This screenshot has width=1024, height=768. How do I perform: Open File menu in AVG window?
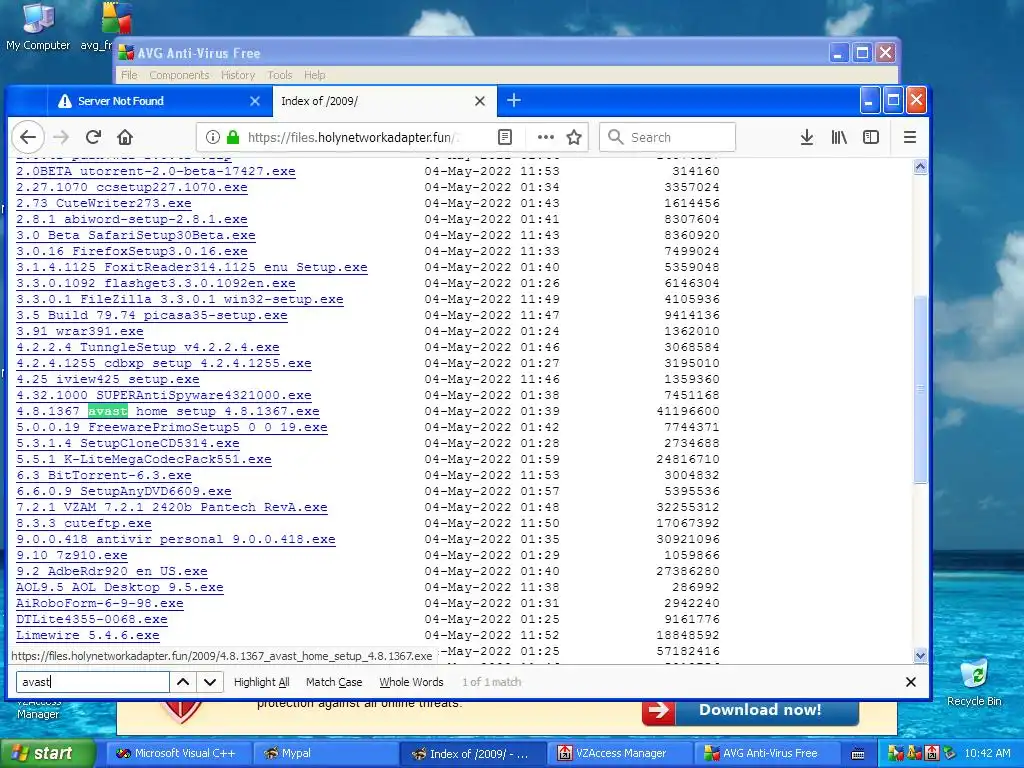click(x=129, y=75)
